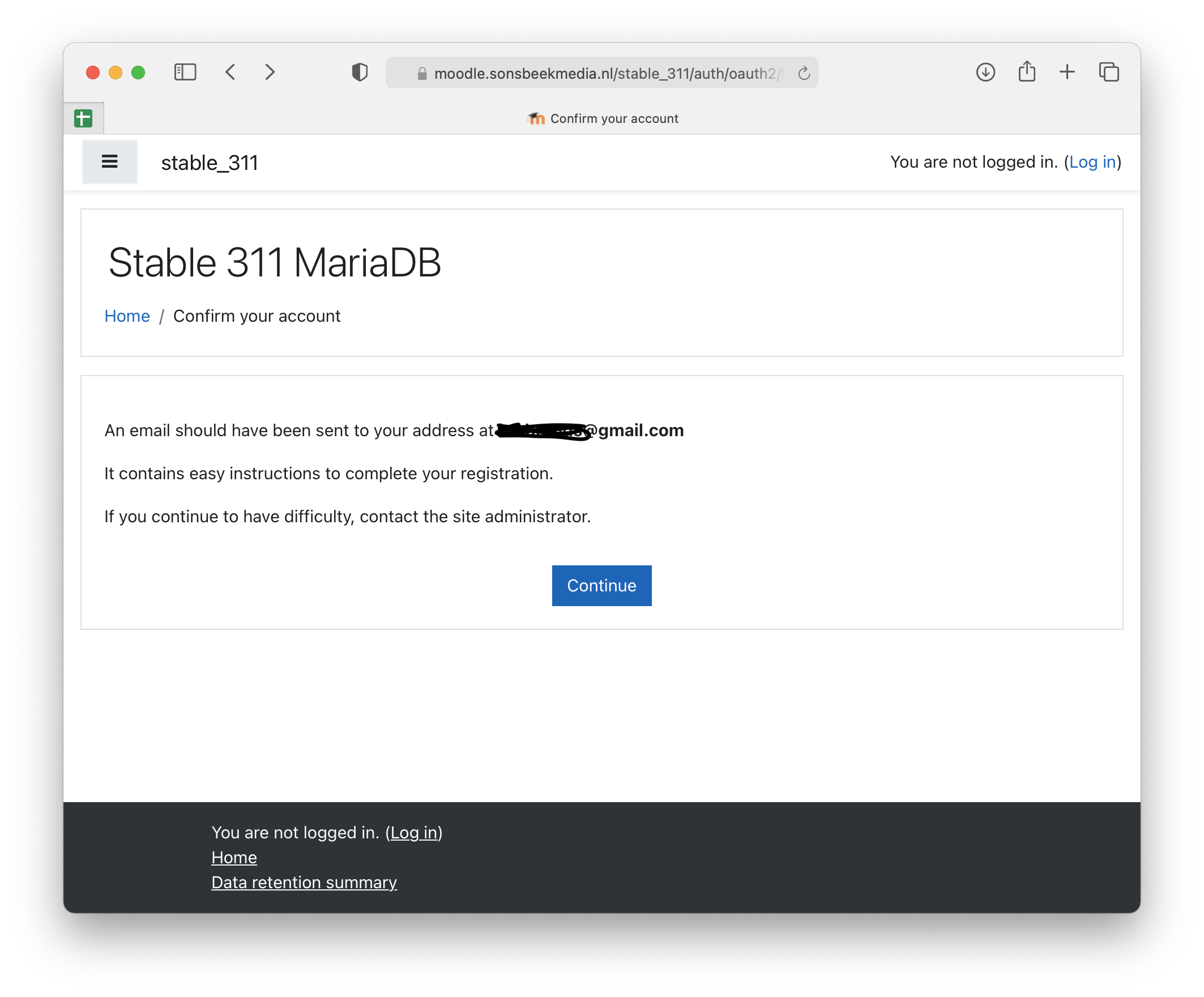Click the Continue button
The image size is (1204, 997).
point(602,586)
